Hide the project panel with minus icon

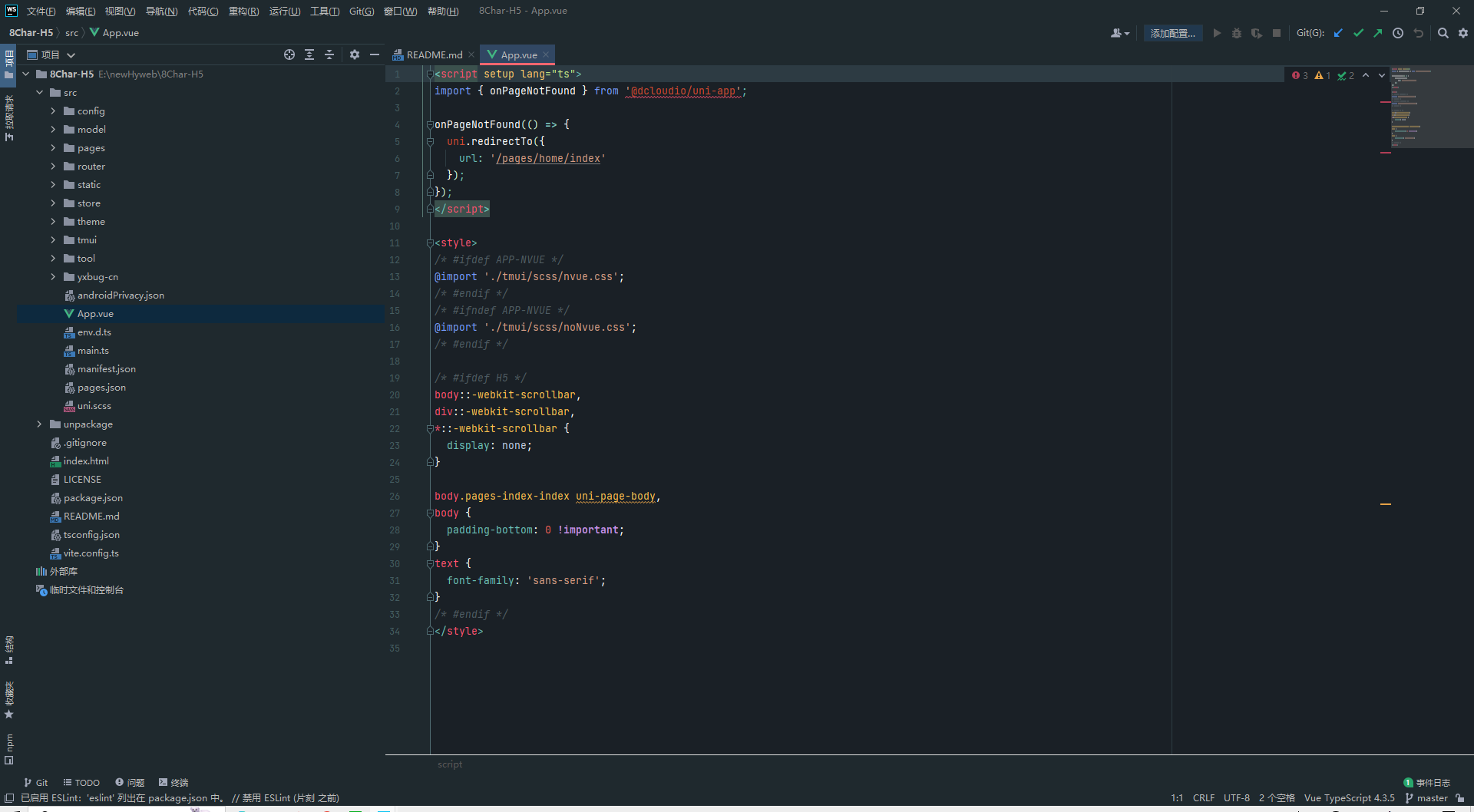(x=375, y=54)
